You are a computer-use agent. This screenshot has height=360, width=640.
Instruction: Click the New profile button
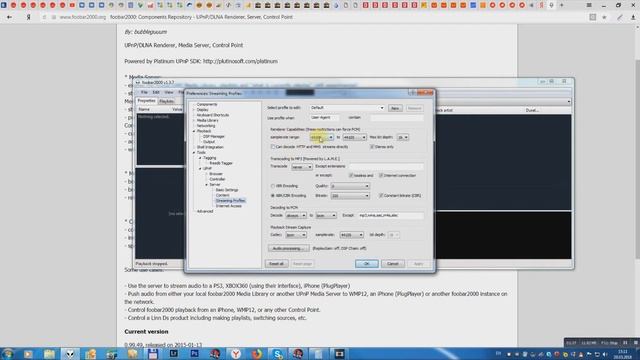pyautogui.click(x=395, y=108)
